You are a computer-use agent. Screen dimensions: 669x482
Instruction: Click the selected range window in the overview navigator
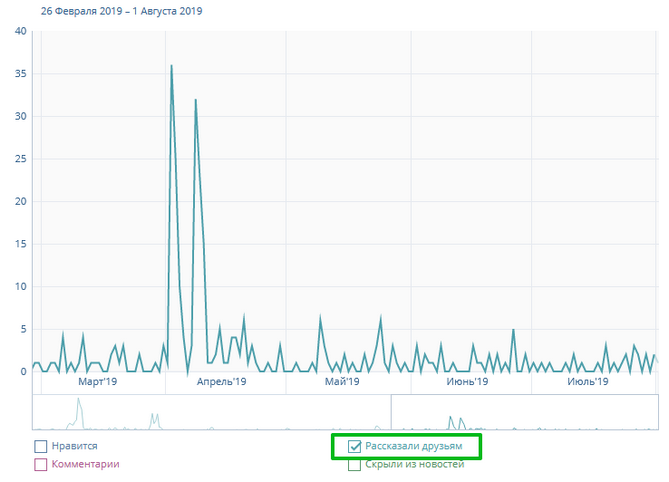pyautogui.click(x=525, y=412)
